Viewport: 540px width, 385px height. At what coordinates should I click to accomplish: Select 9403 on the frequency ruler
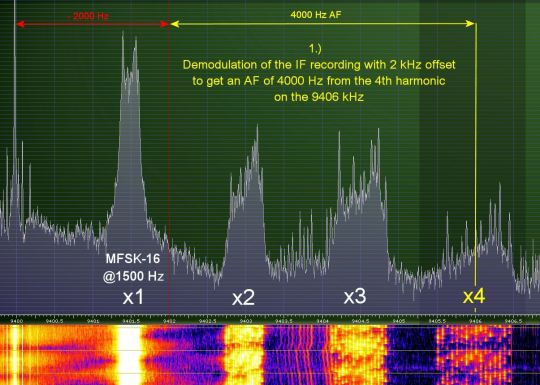(246, 321)
